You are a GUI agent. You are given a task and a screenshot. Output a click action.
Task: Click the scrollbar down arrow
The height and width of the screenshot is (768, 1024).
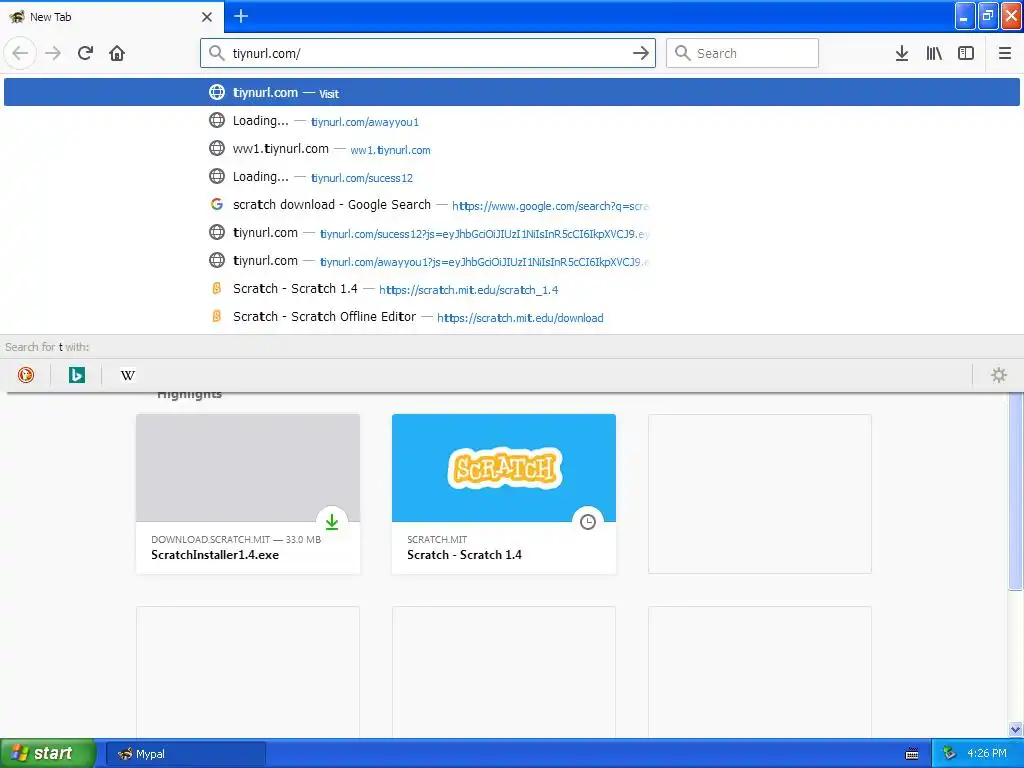click(1016, 729)
